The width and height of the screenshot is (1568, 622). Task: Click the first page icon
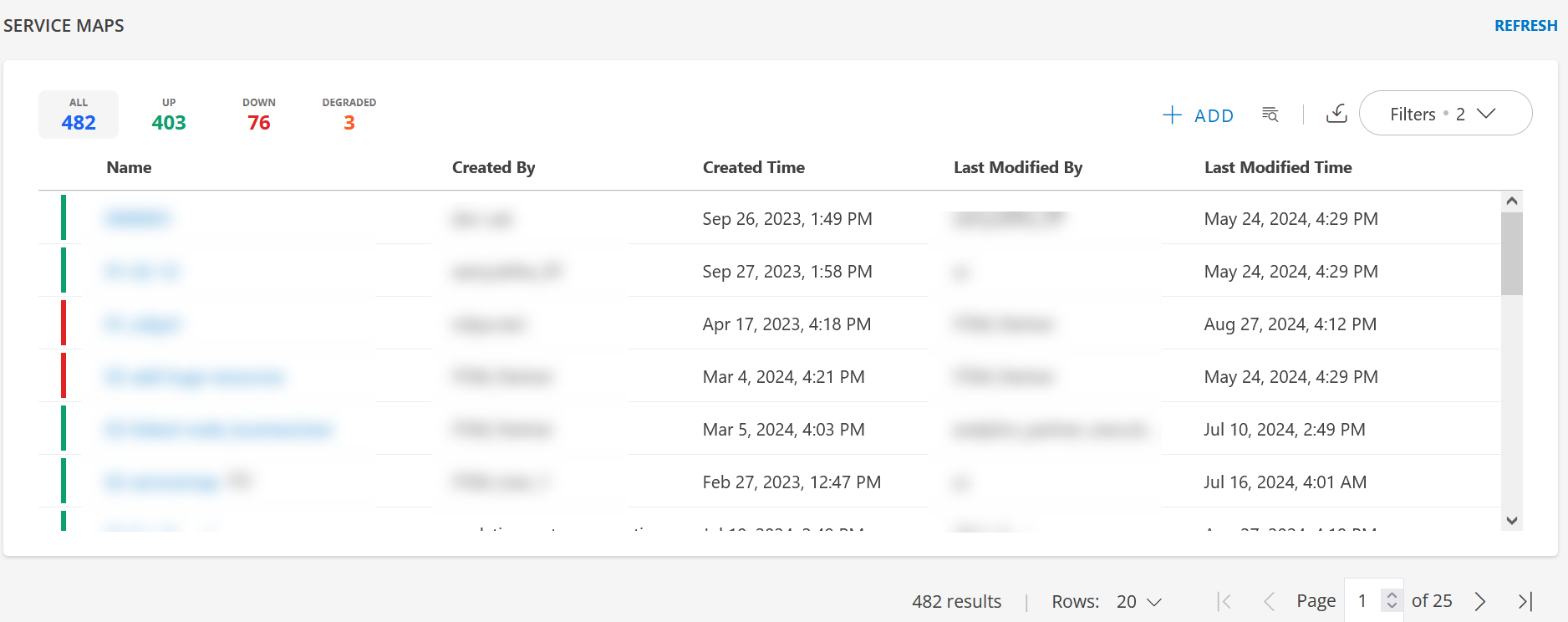[x=1224, y=600]
